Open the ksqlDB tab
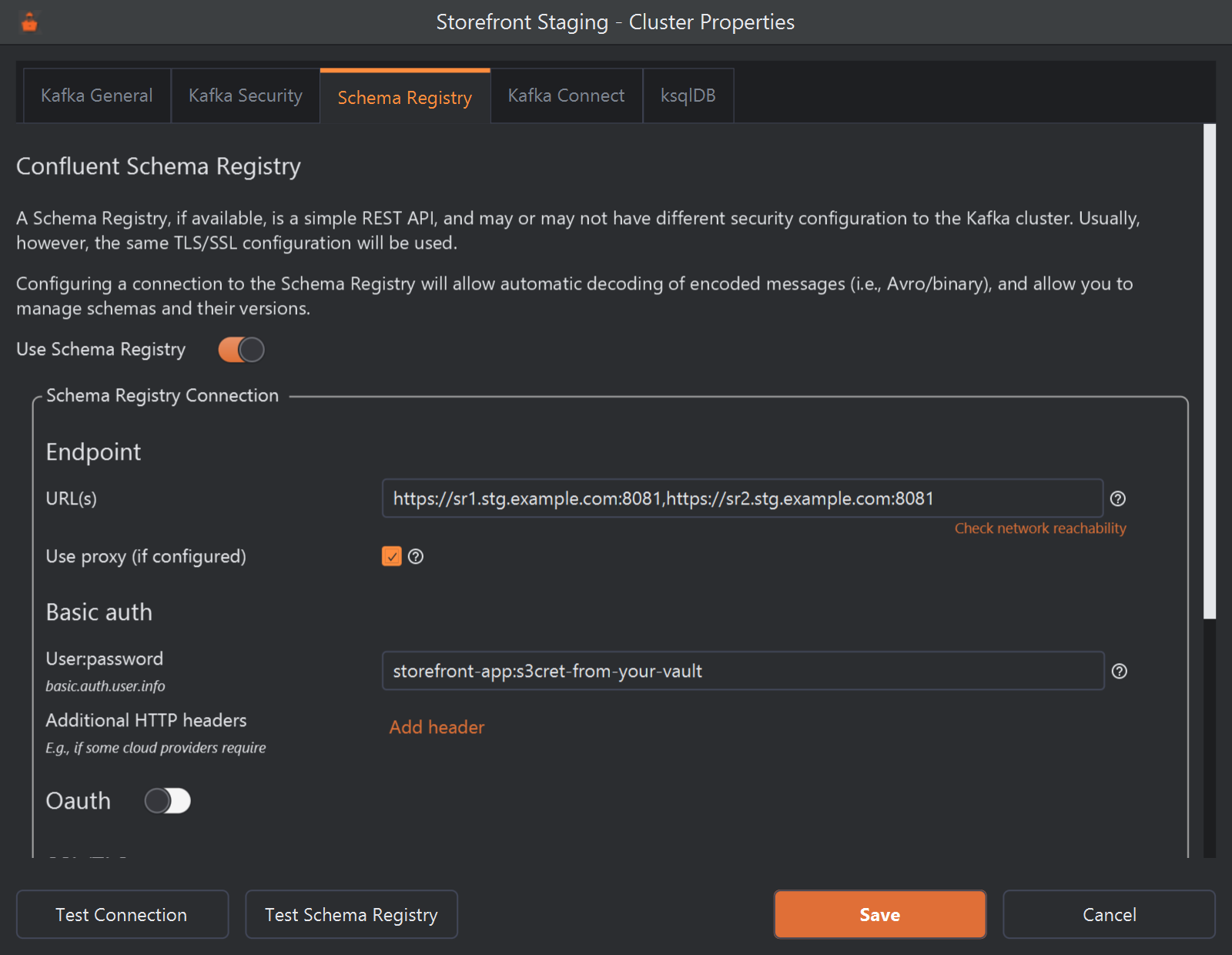This screenshot has height=955, width=1232. coord(688,95)
